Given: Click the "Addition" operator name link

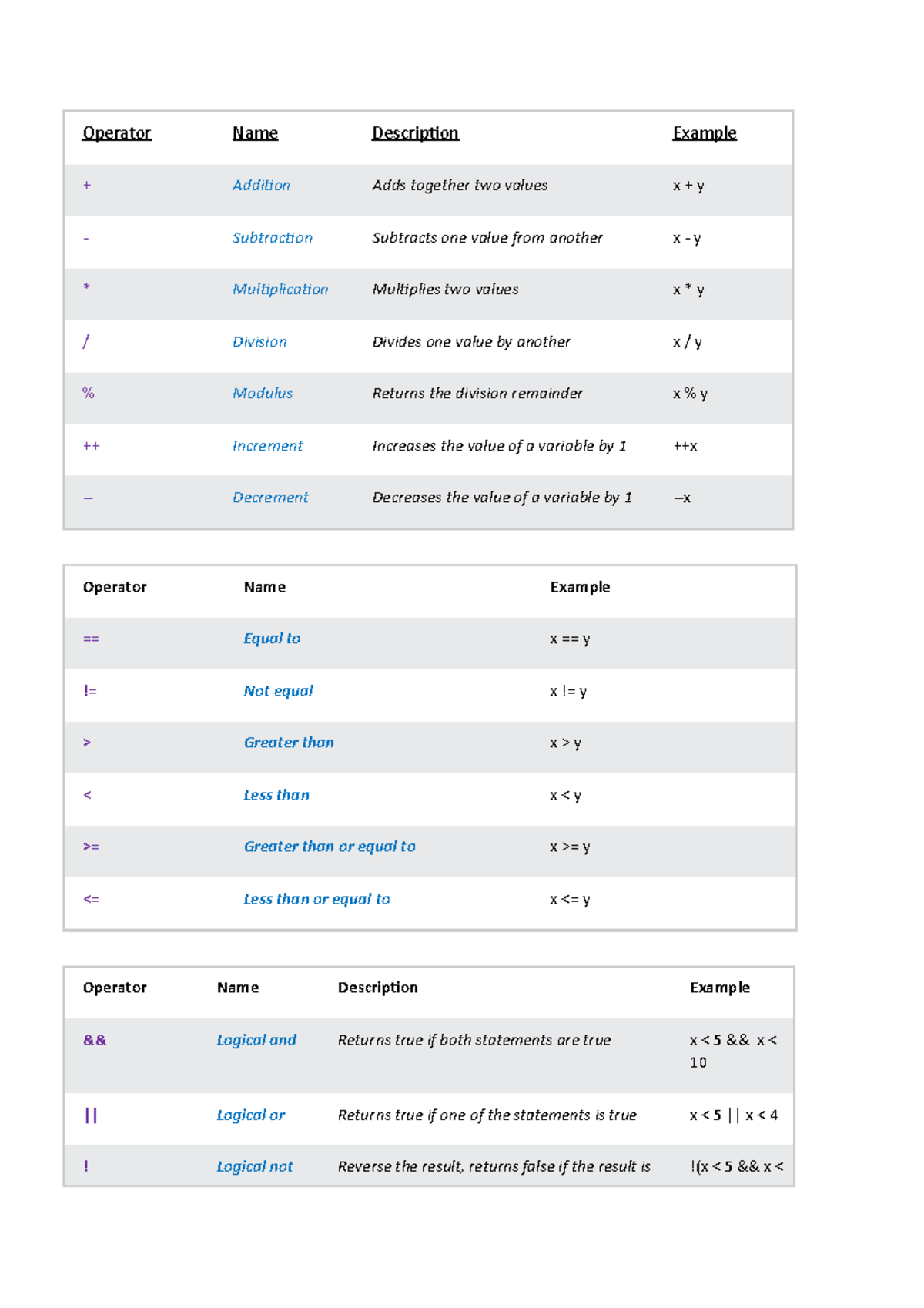Looking at the screenshot, I should pos(261,186).
